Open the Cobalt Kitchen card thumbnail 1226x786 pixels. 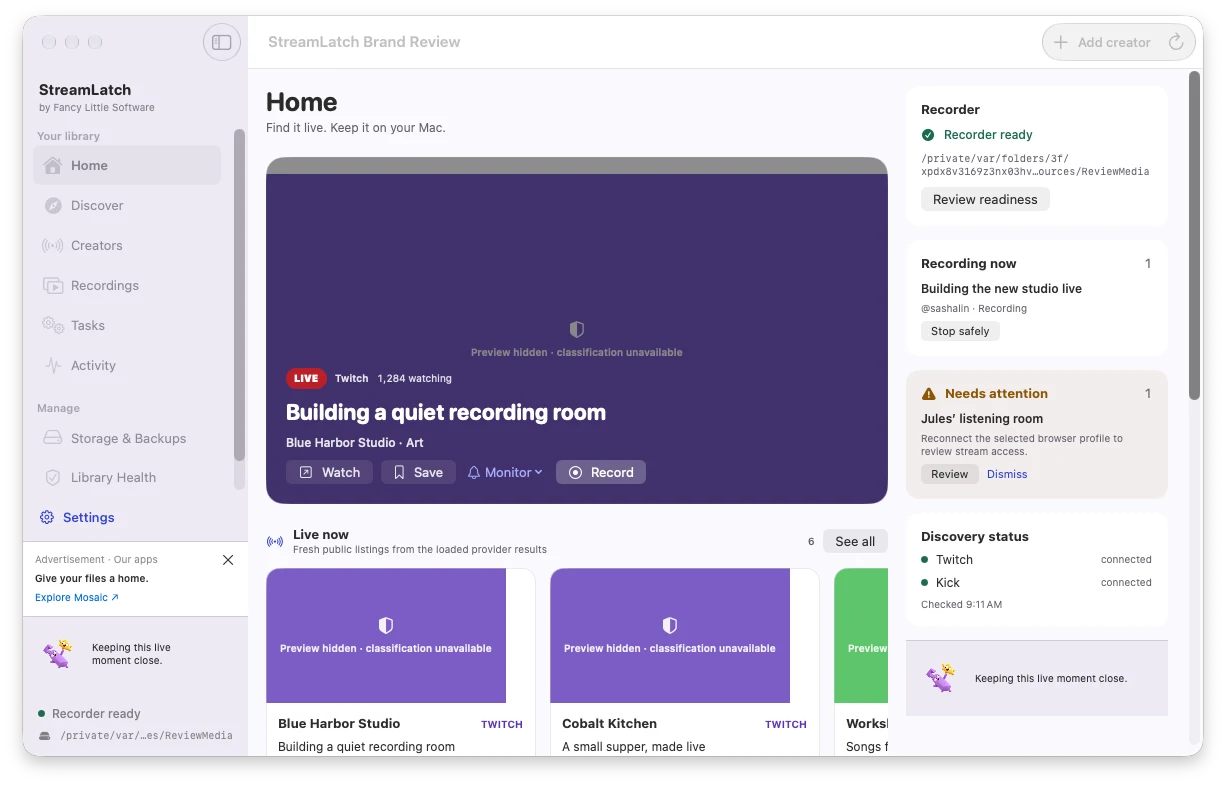coord(670,636)
